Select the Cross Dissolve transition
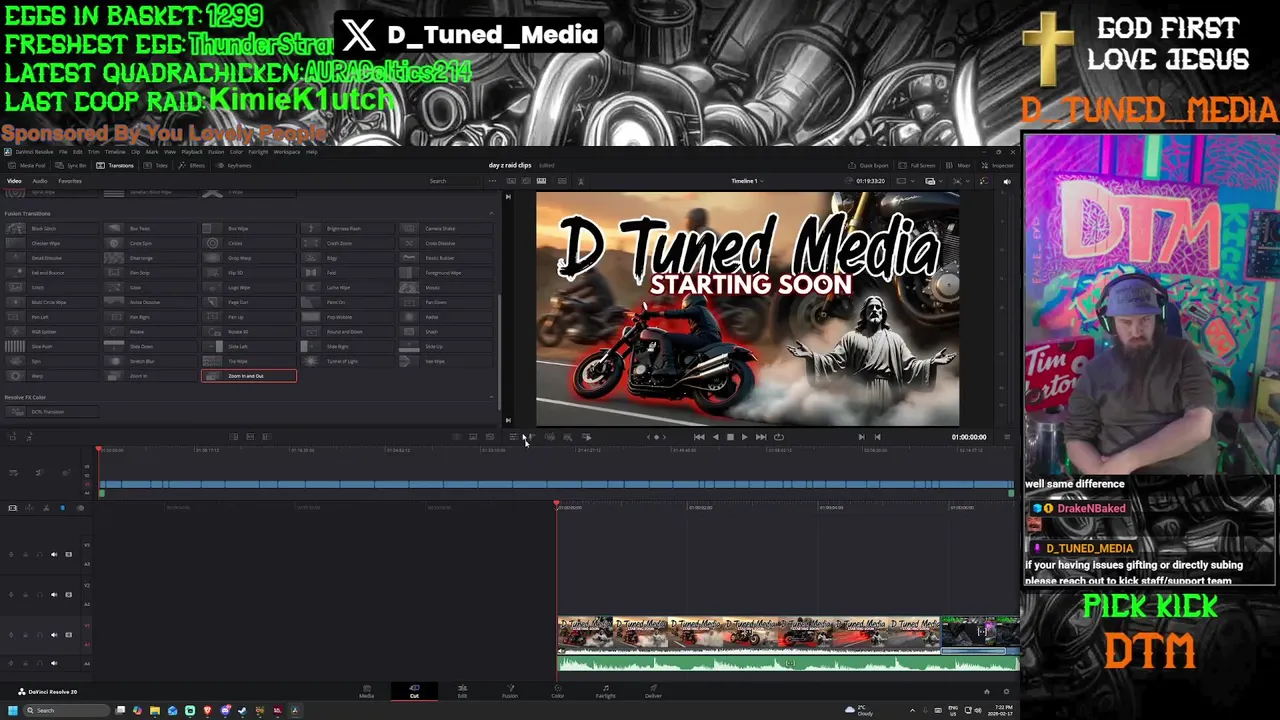The image size is (1280, 720). tap(445, 243)
